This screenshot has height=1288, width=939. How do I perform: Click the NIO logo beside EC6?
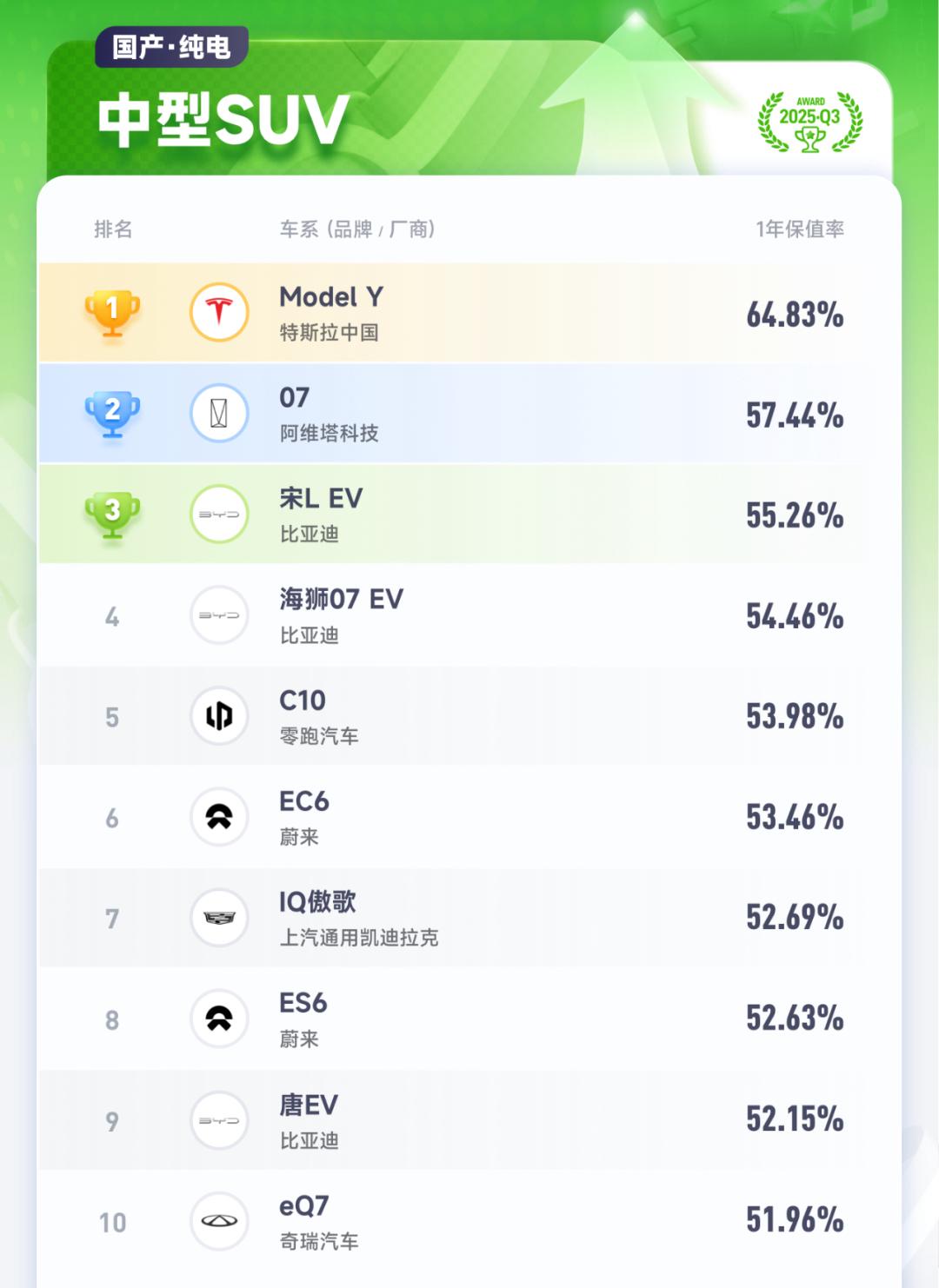(x=219, y=816)
